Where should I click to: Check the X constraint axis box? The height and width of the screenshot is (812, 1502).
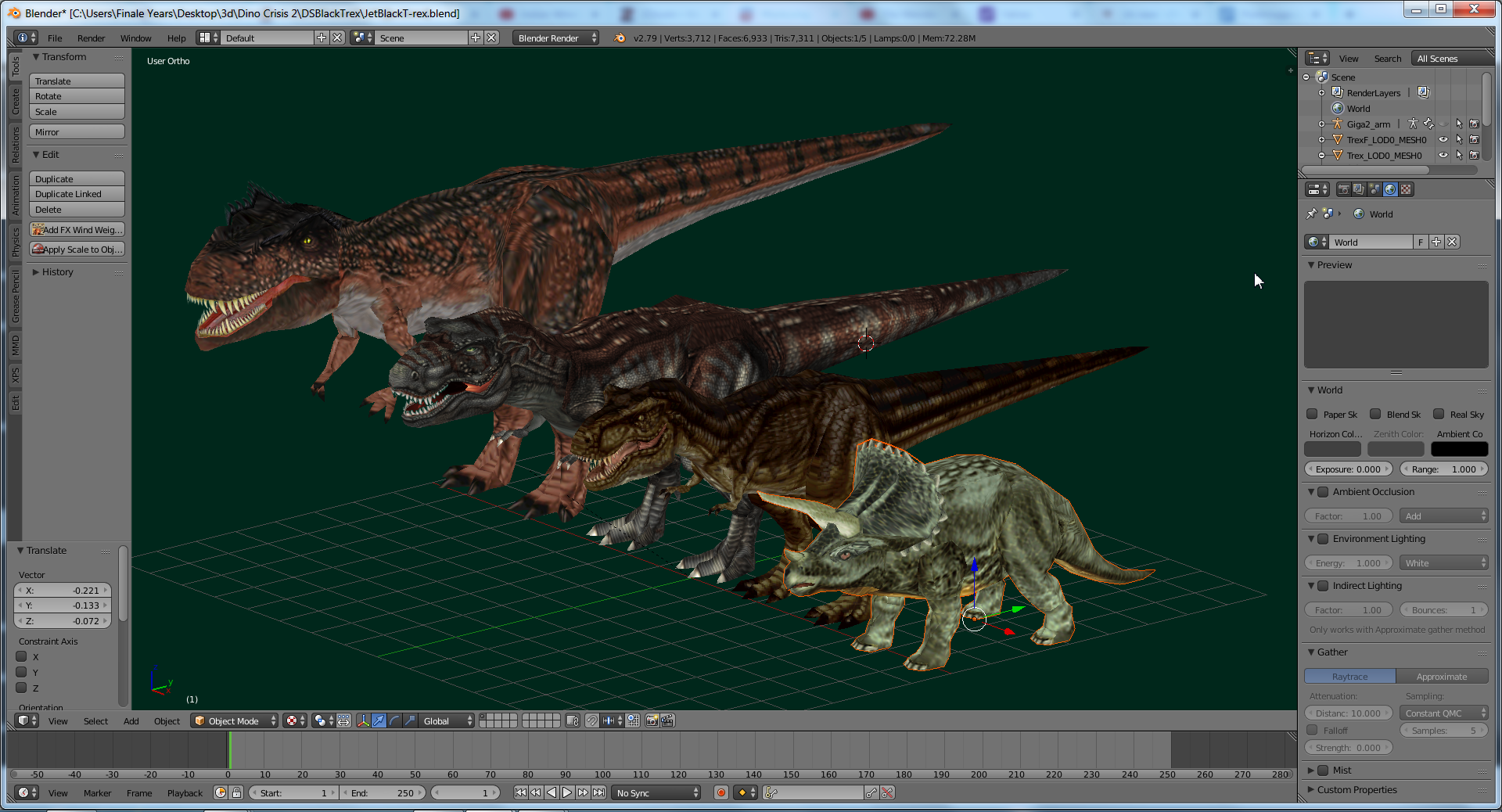pyautogui.click(x=22, y=656)
